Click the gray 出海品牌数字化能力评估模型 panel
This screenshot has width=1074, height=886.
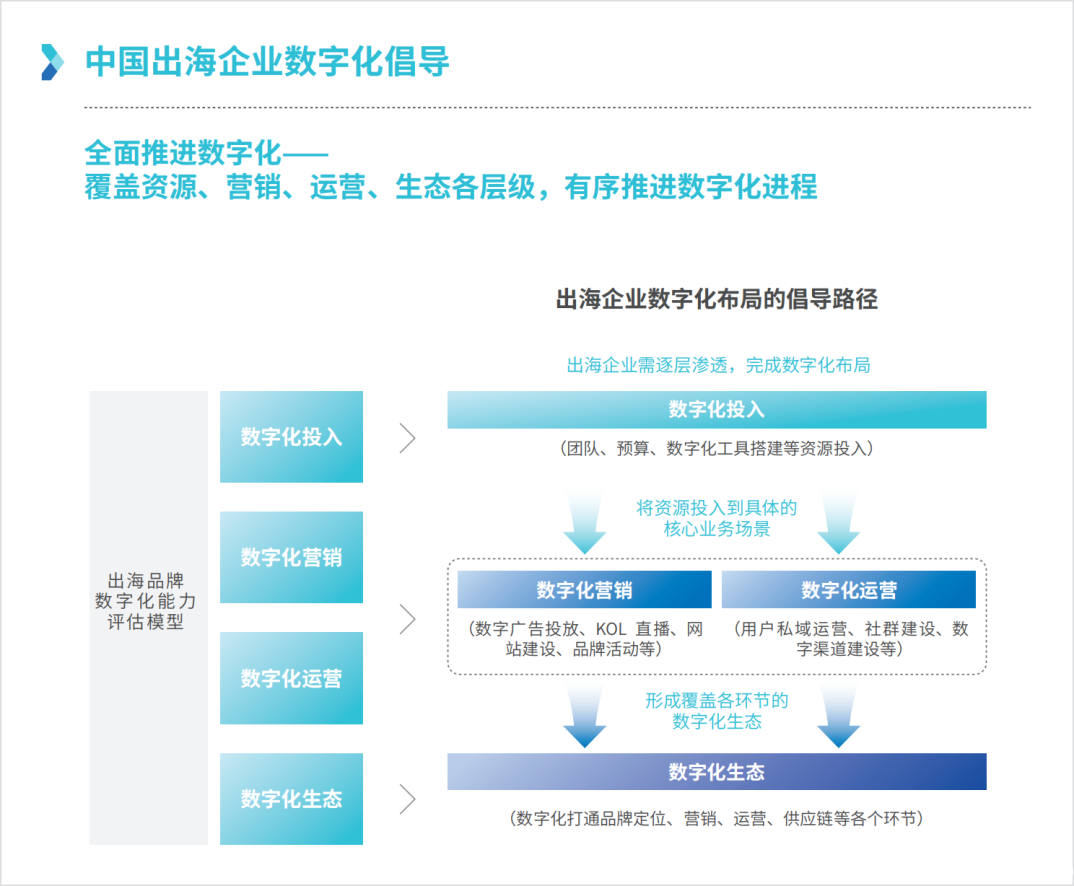click(146, 602)
